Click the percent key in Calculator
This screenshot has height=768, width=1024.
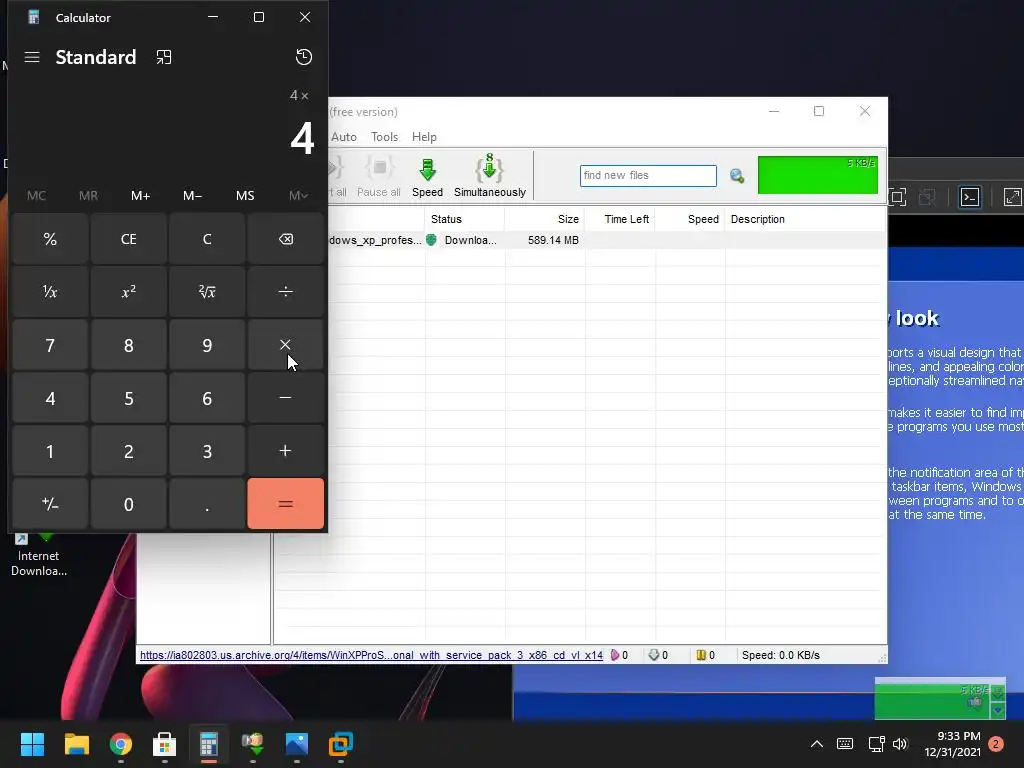click(x=50, y=239)
